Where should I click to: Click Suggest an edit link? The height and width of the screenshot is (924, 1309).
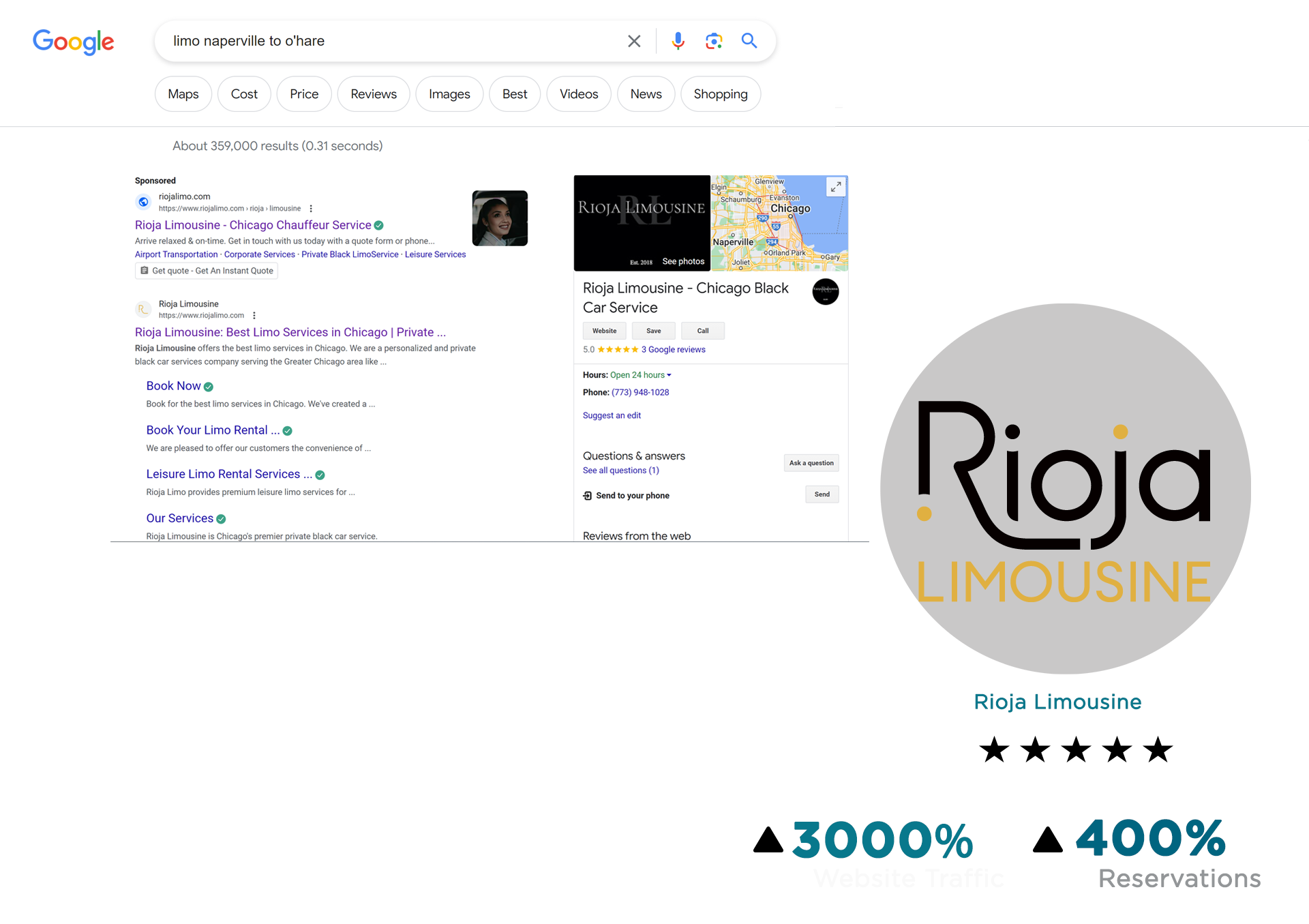(x=612, y=415)
